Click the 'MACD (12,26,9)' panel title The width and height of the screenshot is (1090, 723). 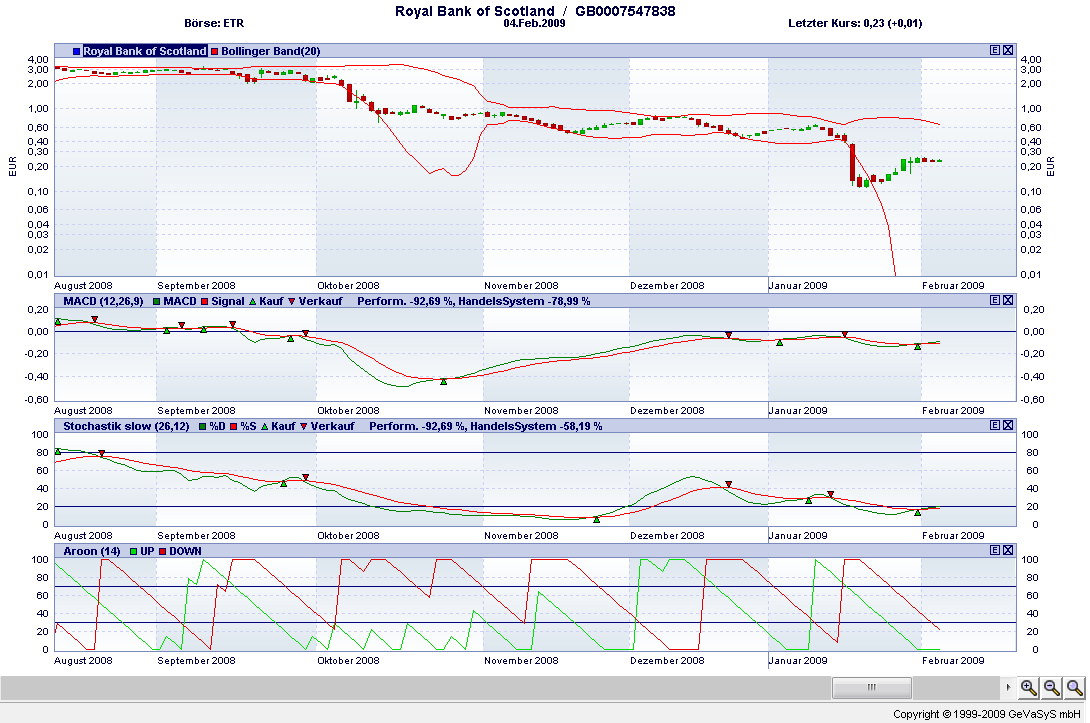[103, 301]
